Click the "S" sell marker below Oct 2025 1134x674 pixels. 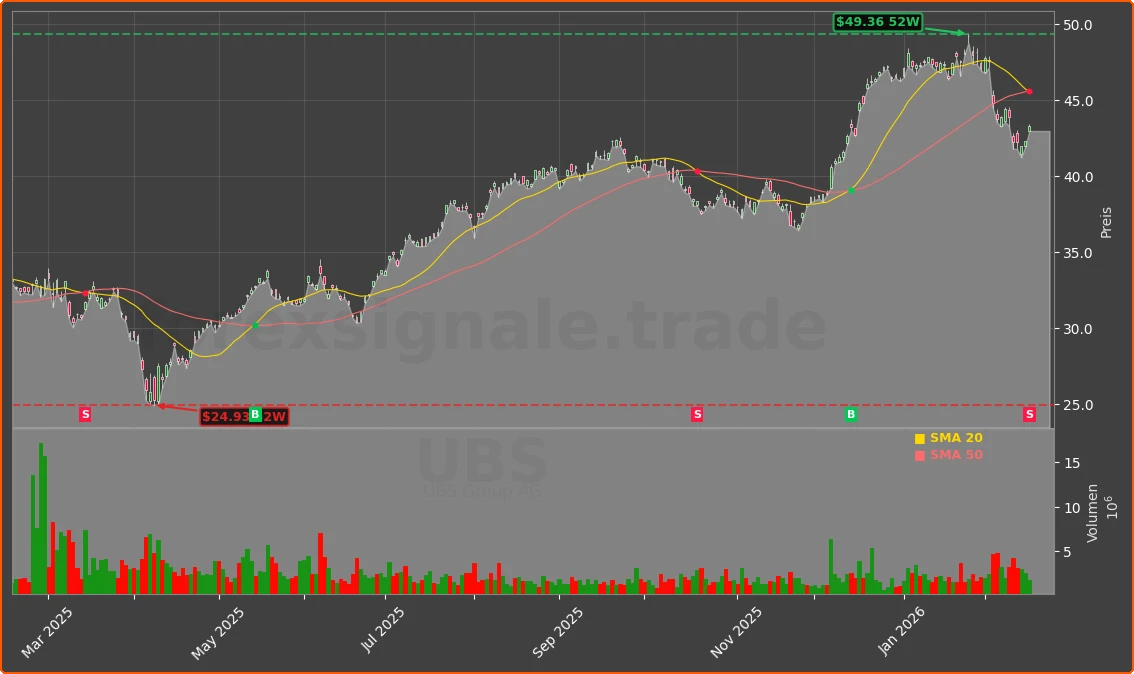tap(695, 413)
